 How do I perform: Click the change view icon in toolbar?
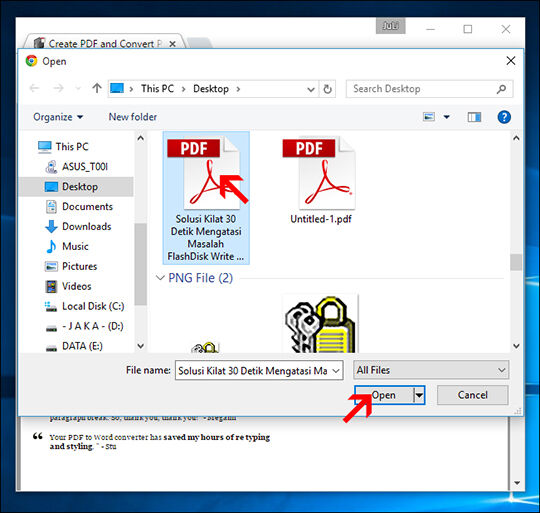coord(429,117)
